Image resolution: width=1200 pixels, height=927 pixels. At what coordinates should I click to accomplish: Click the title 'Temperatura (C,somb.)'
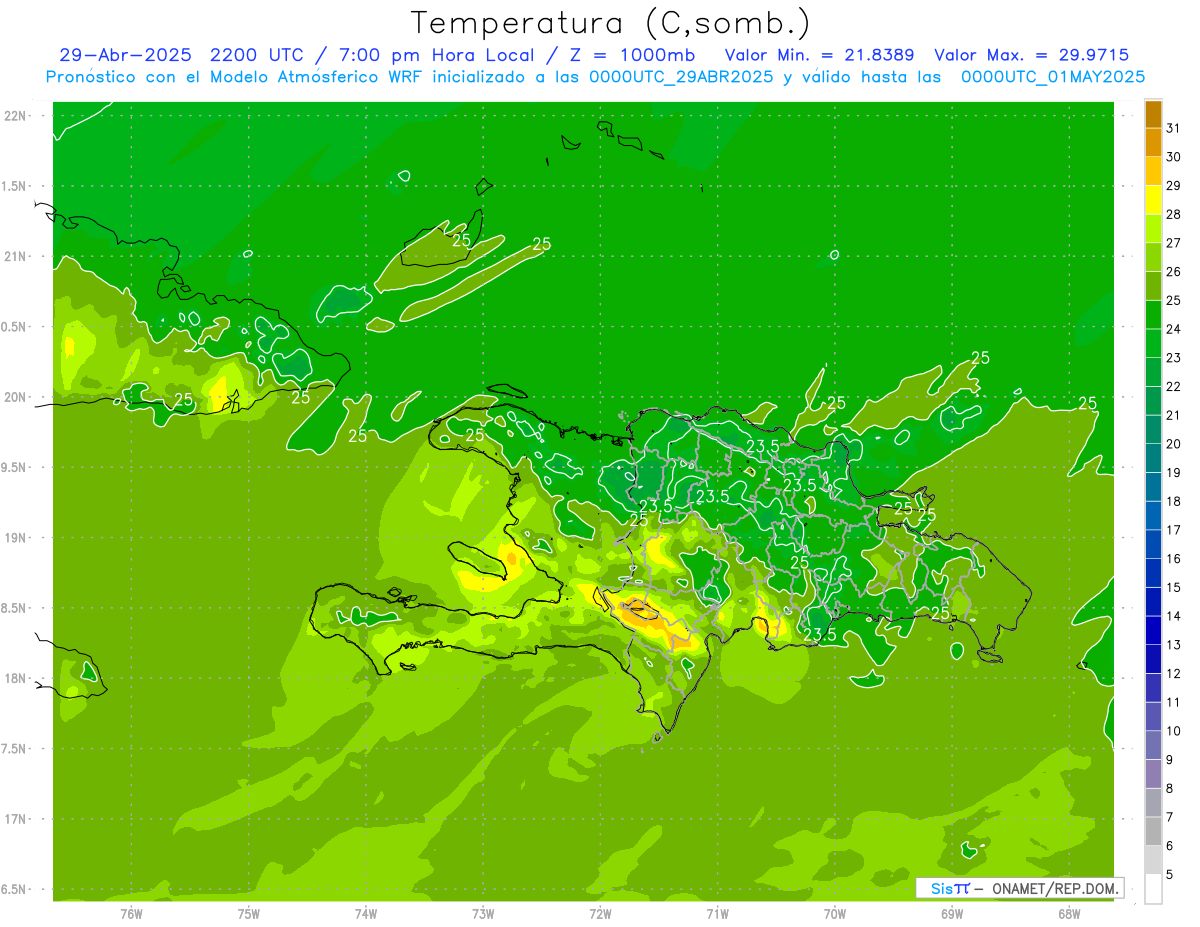pyautogui.click(x=610, y=23)
